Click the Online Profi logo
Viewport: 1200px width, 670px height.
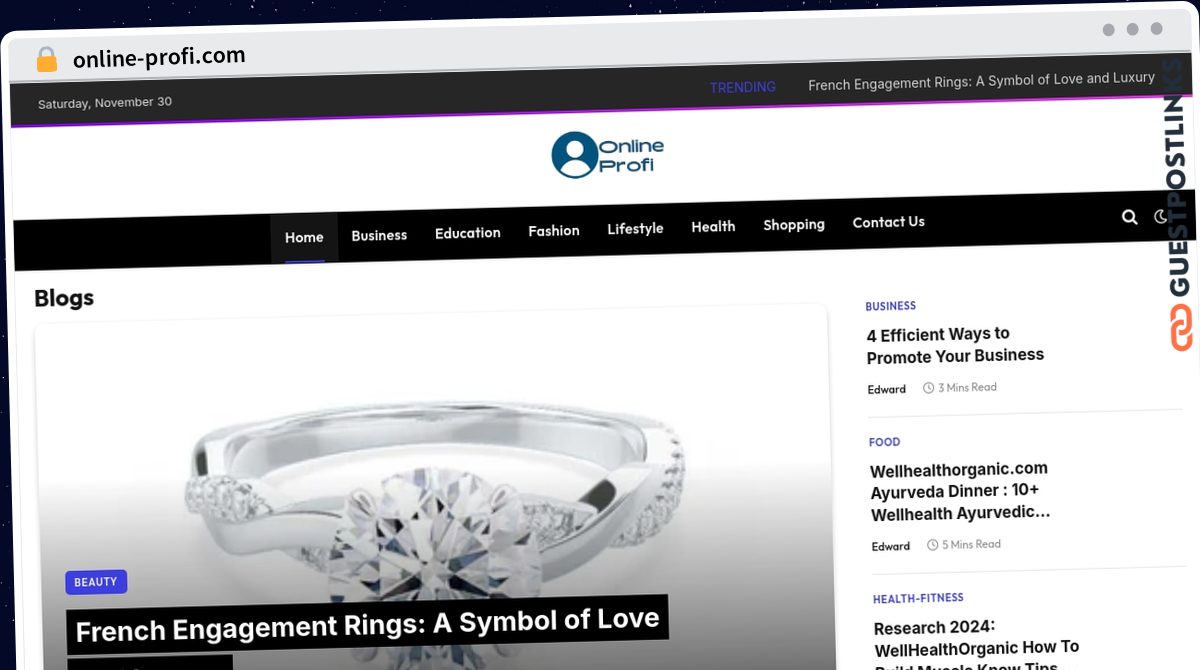point(607,155)
